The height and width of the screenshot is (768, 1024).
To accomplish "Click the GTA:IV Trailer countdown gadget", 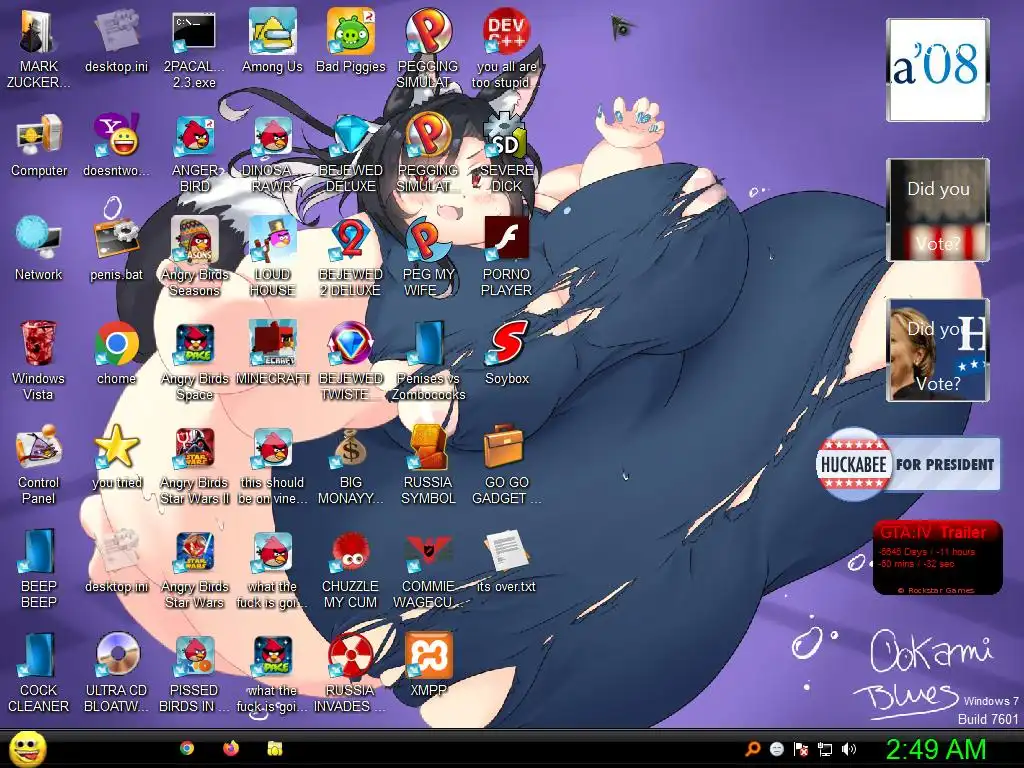I will point(937,557).
